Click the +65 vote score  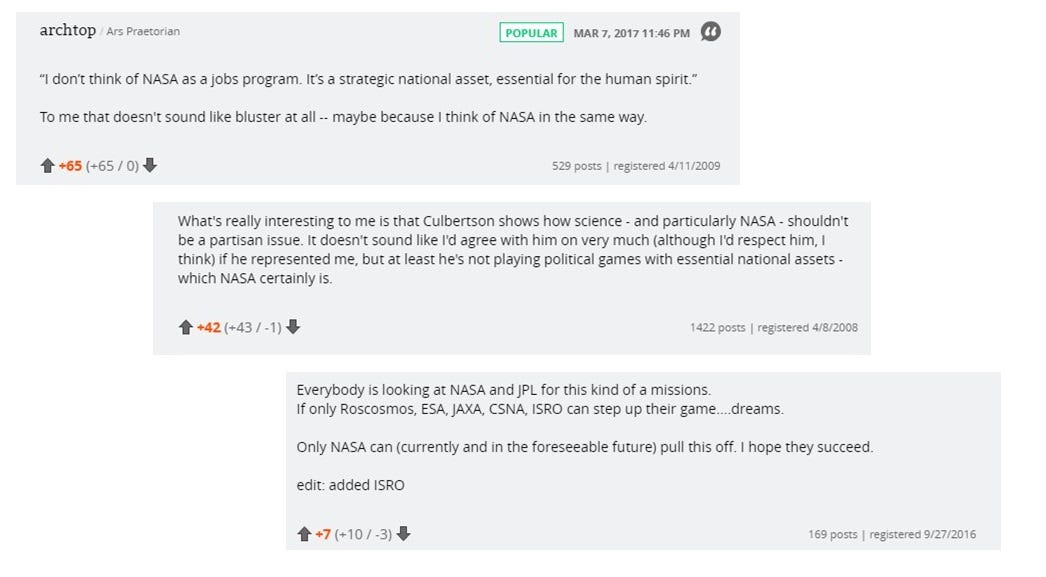point(70,166)
